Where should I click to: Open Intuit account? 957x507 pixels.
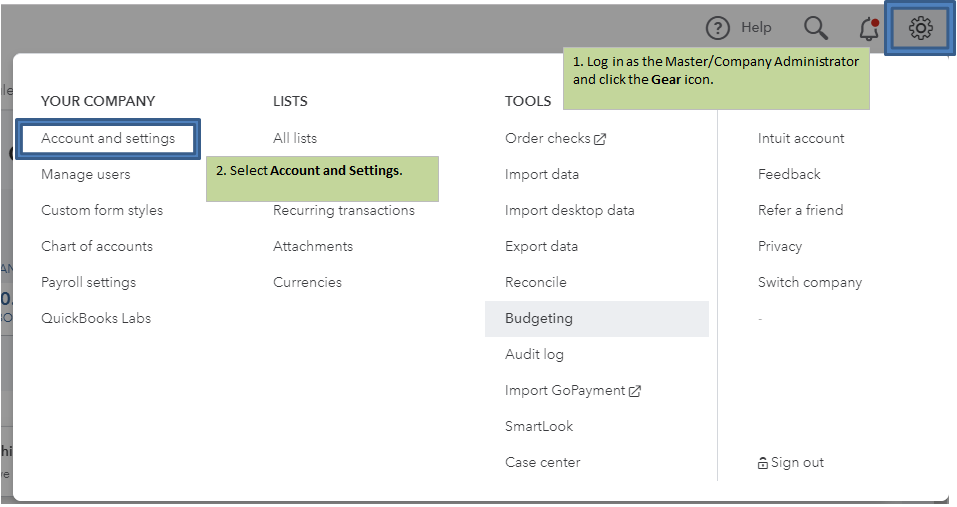click(x=801, y=138)
